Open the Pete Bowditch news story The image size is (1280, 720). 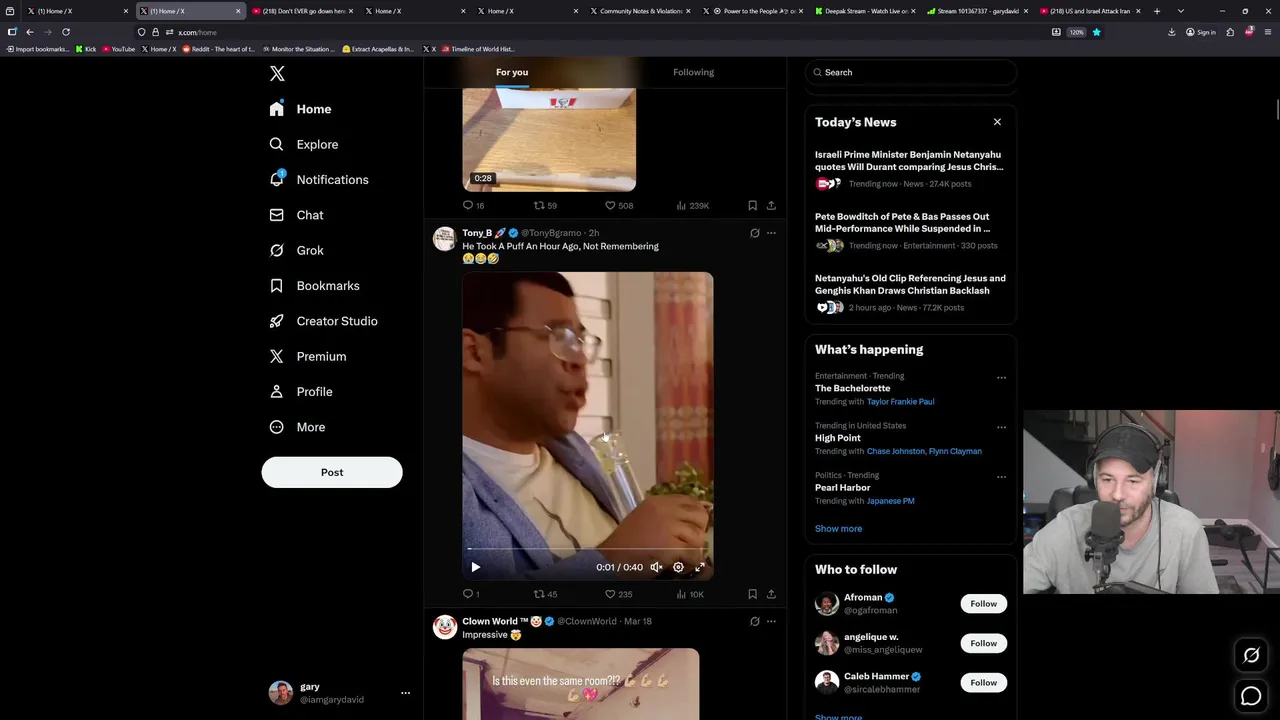coord(910,232)
